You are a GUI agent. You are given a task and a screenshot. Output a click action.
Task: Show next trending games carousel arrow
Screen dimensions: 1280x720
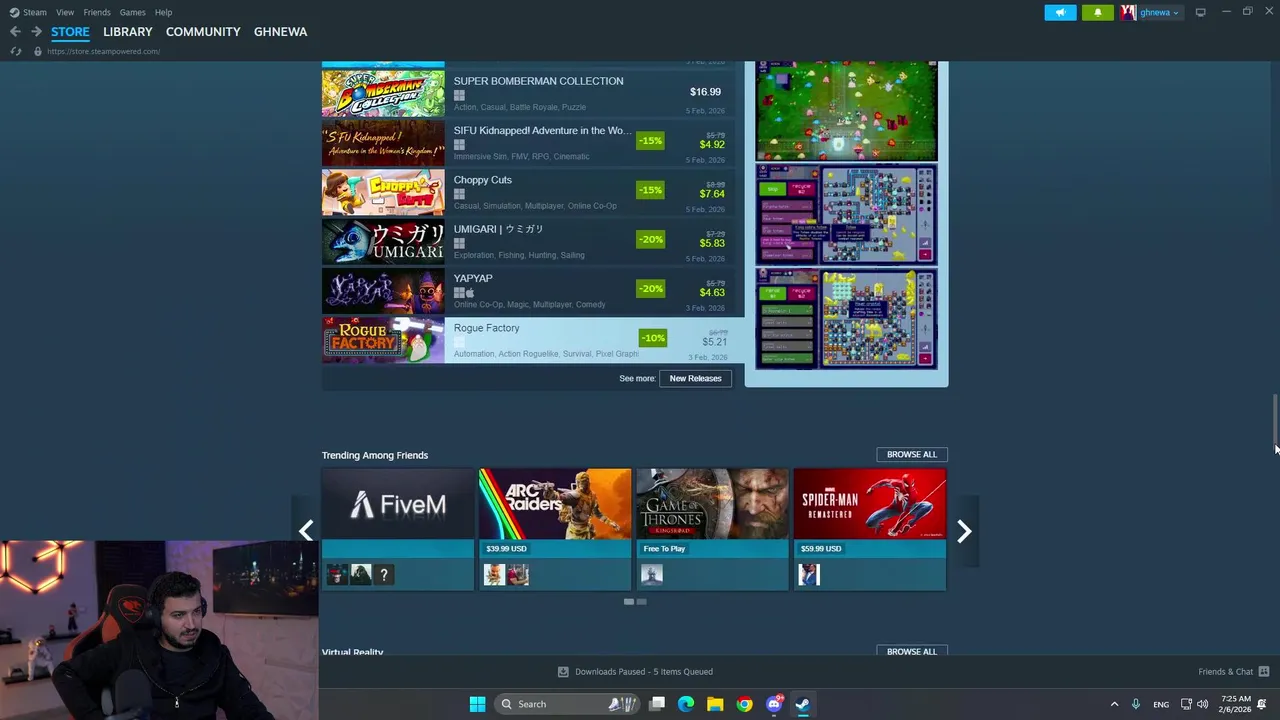click(x=963, y=530)
